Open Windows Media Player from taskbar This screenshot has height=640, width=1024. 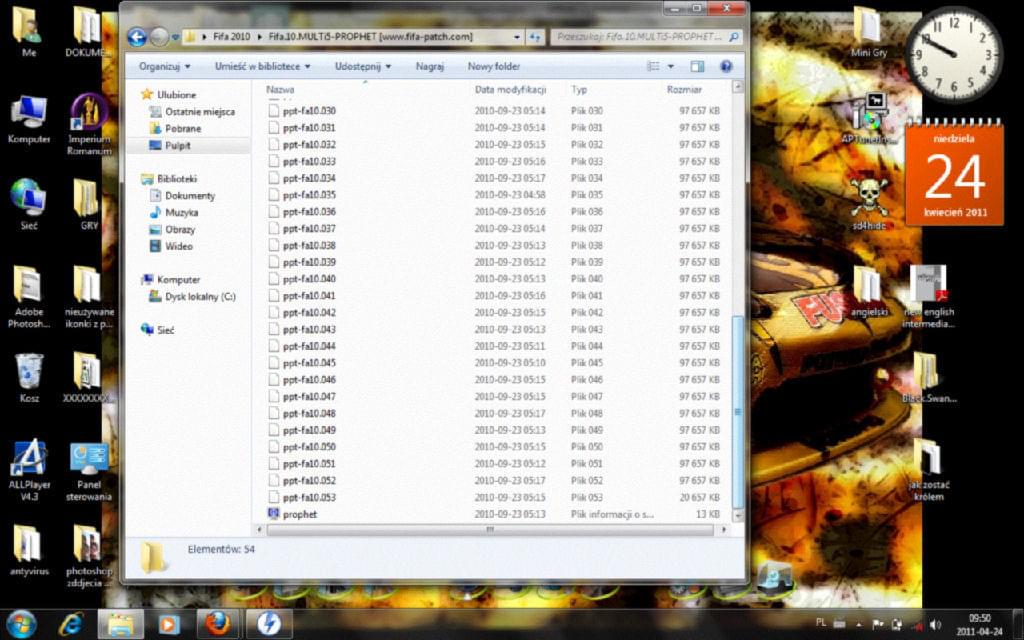(x=168, y=625)
